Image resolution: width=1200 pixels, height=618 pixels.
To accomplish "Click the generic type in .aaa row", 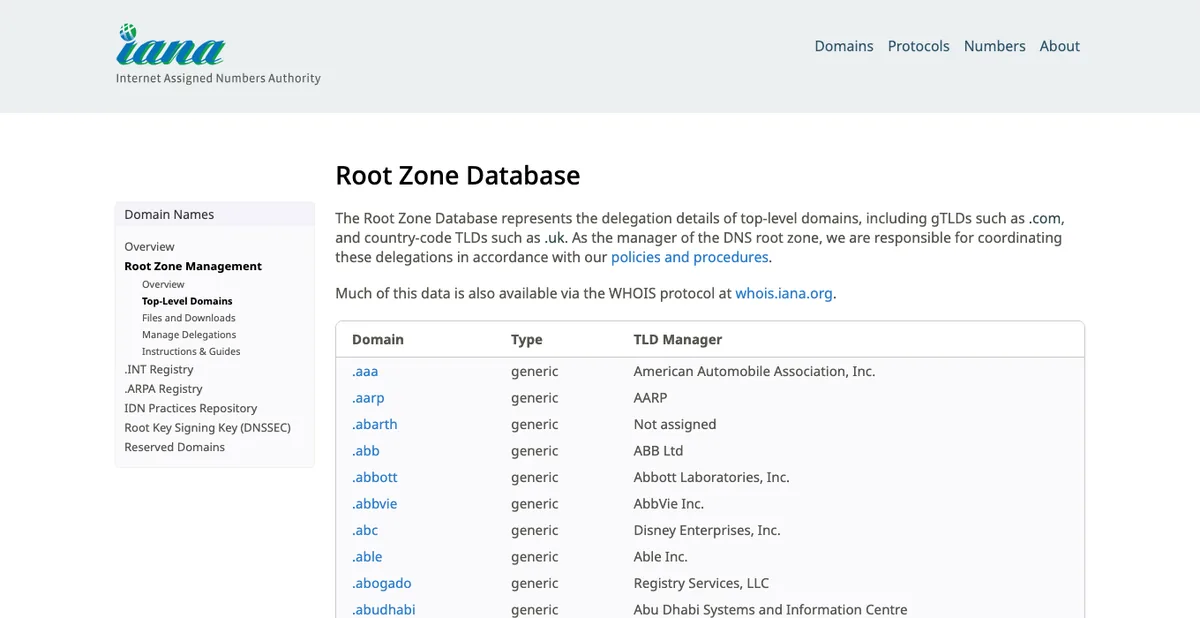I will pos(535,371).
